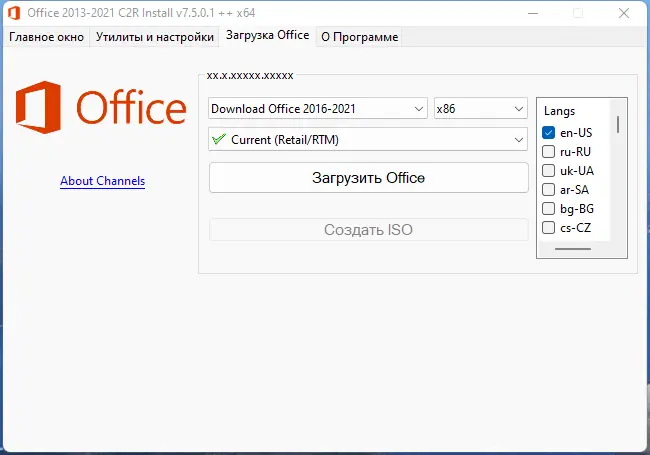Close the Office C2R Install window
650x455 pixels.
point(624,13)
